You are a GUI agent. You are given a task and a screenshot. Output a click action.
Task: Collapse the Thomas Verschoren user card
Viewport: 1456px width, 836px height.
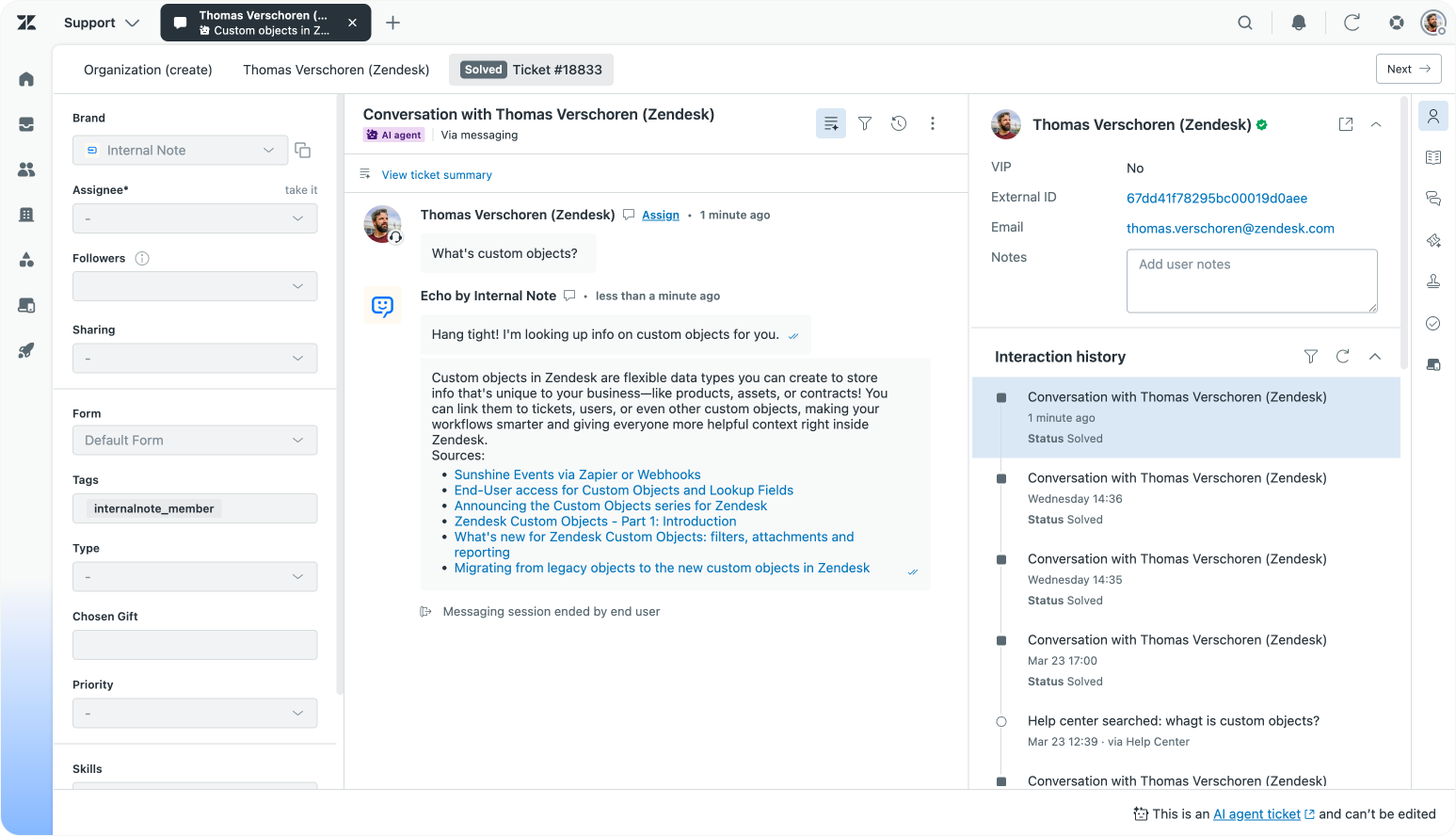click(1376, 124)
